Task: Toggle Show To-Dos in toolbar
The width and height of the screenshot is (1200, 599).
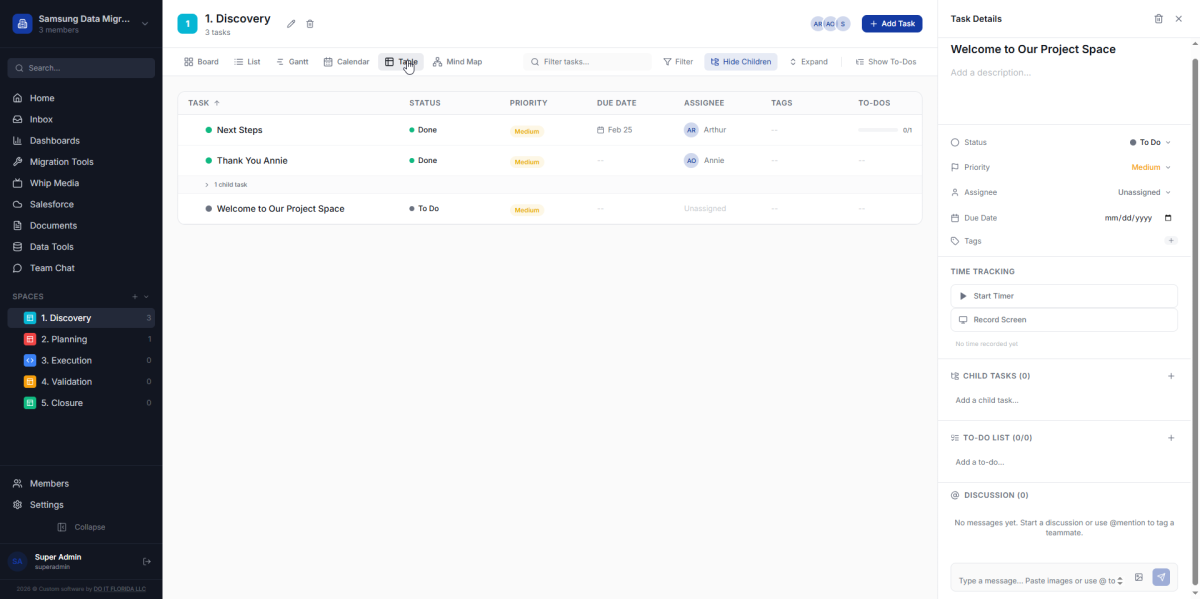Action: click(x=885, y=62)
